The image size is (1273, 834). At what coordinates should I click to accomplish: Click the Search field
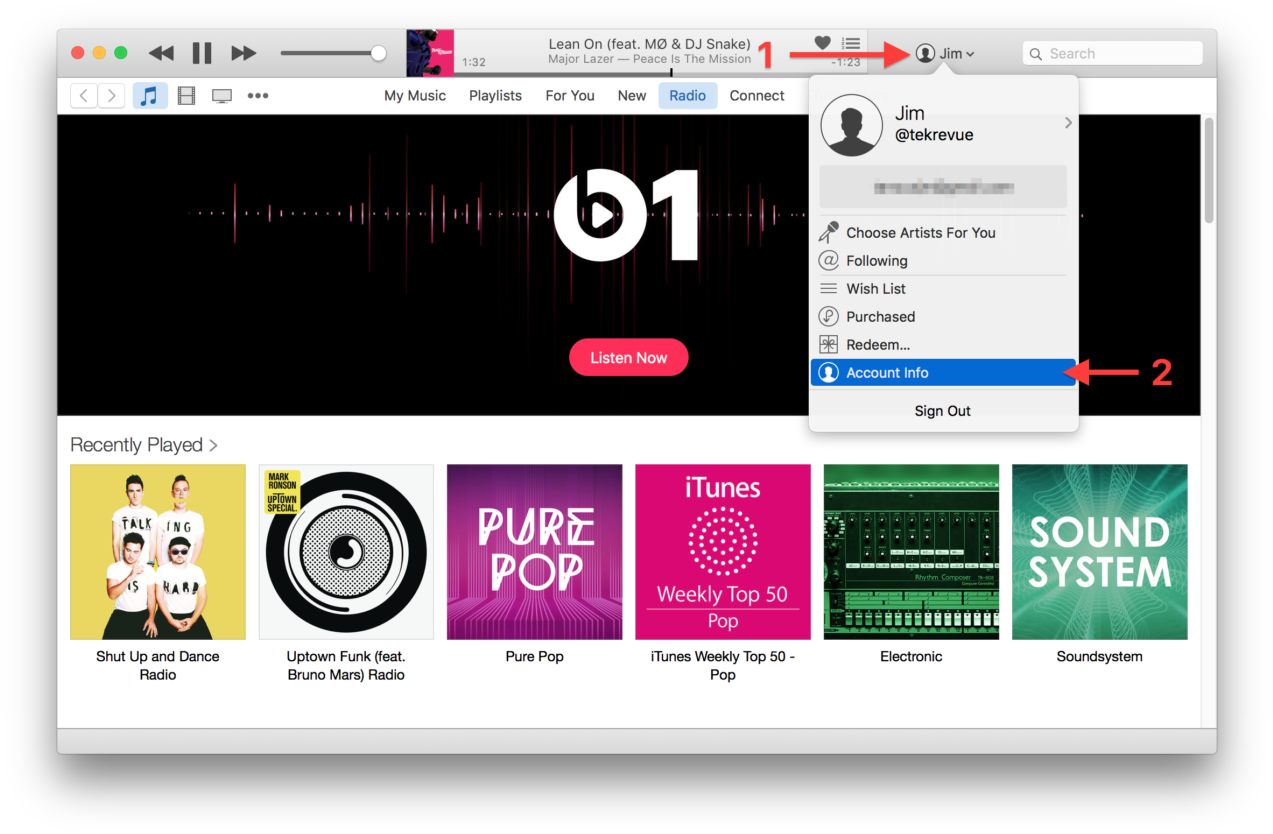1112,53
